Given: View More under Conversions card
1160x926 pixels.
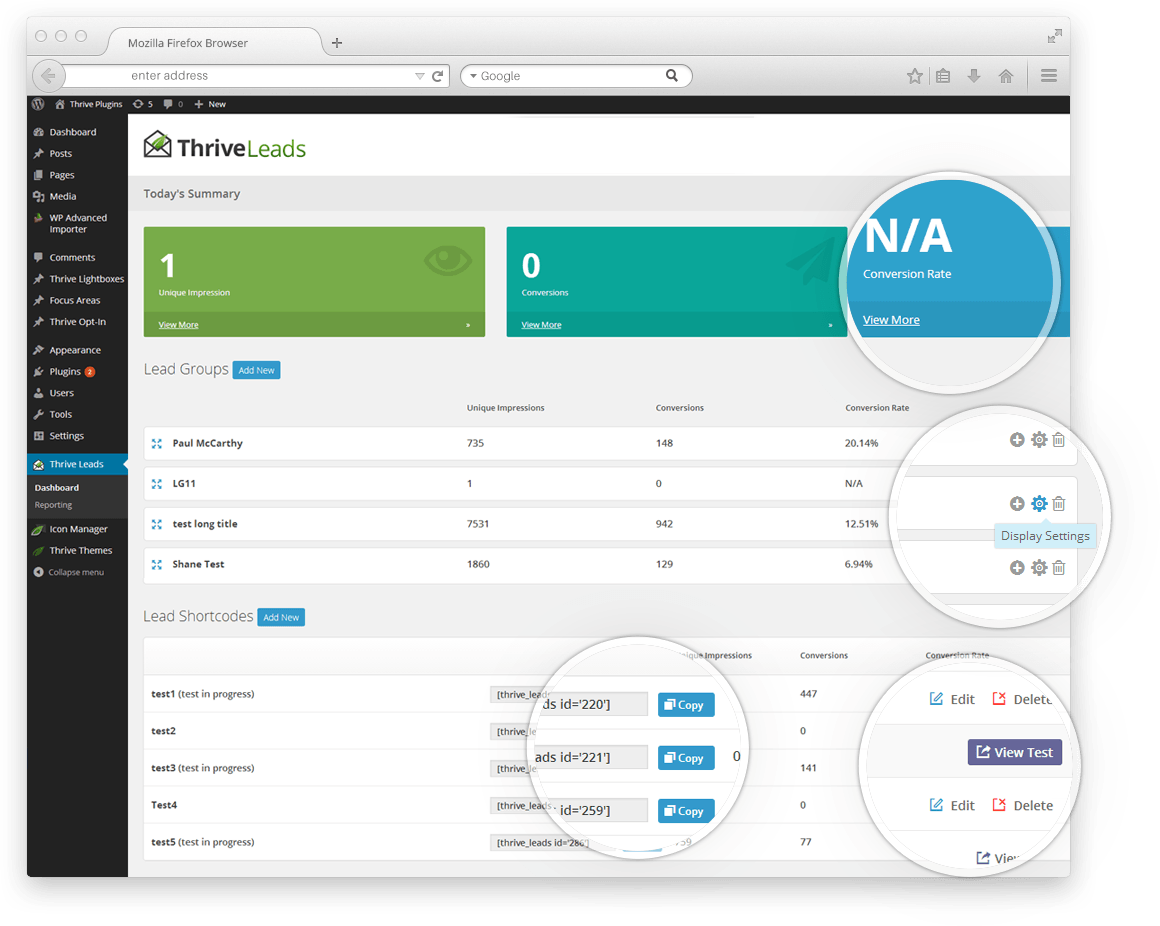Looking at the screenshot, I should click(x=541, y=325).
